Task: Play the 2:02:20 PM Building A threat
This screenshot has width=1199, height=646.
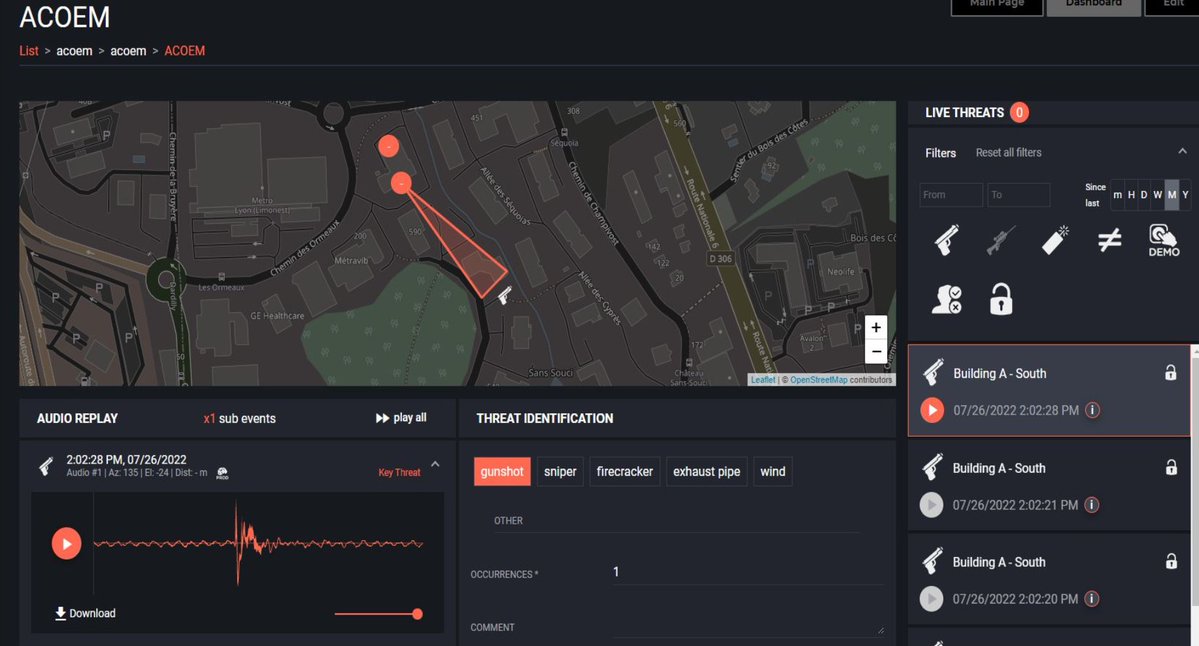Action: pyautogui.click(x=931, y=599)
